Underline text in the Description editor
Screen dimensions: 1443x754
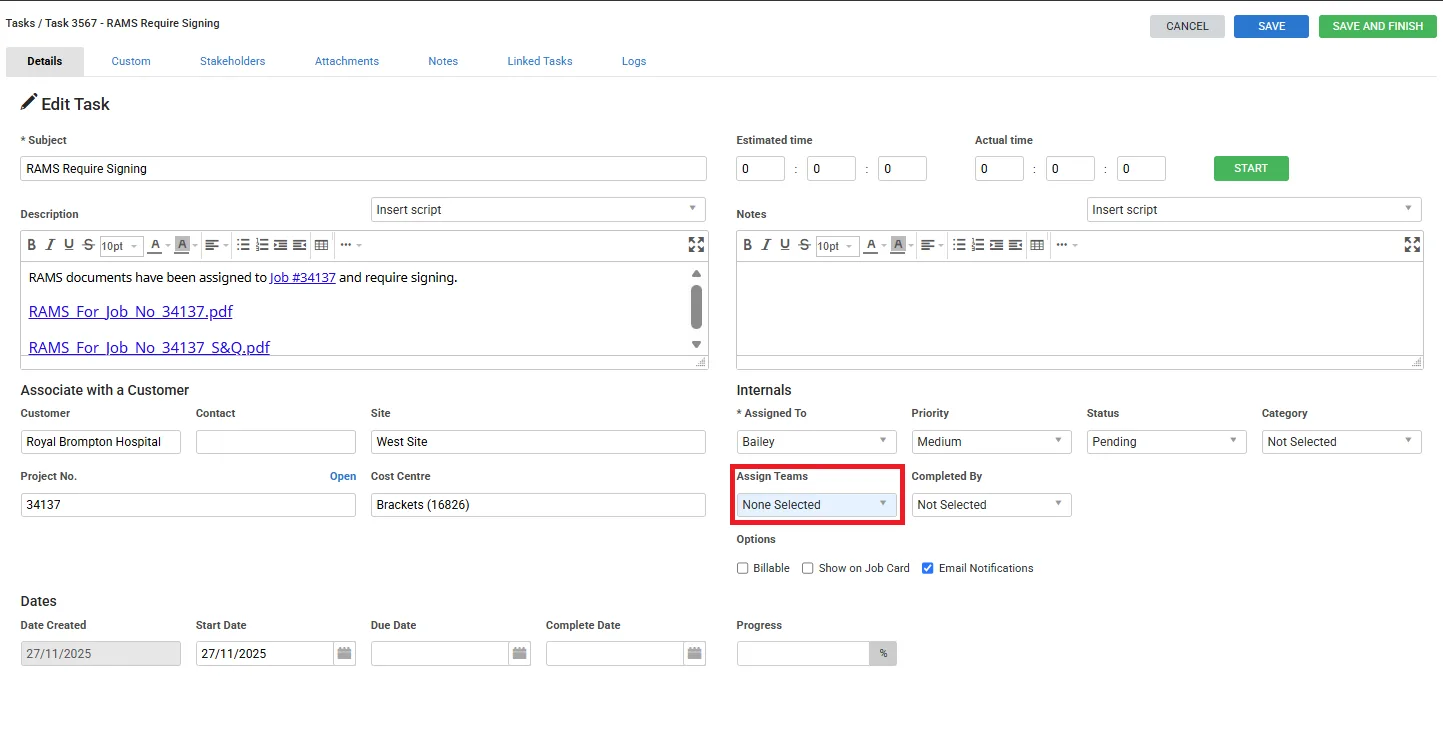[69, 245]
